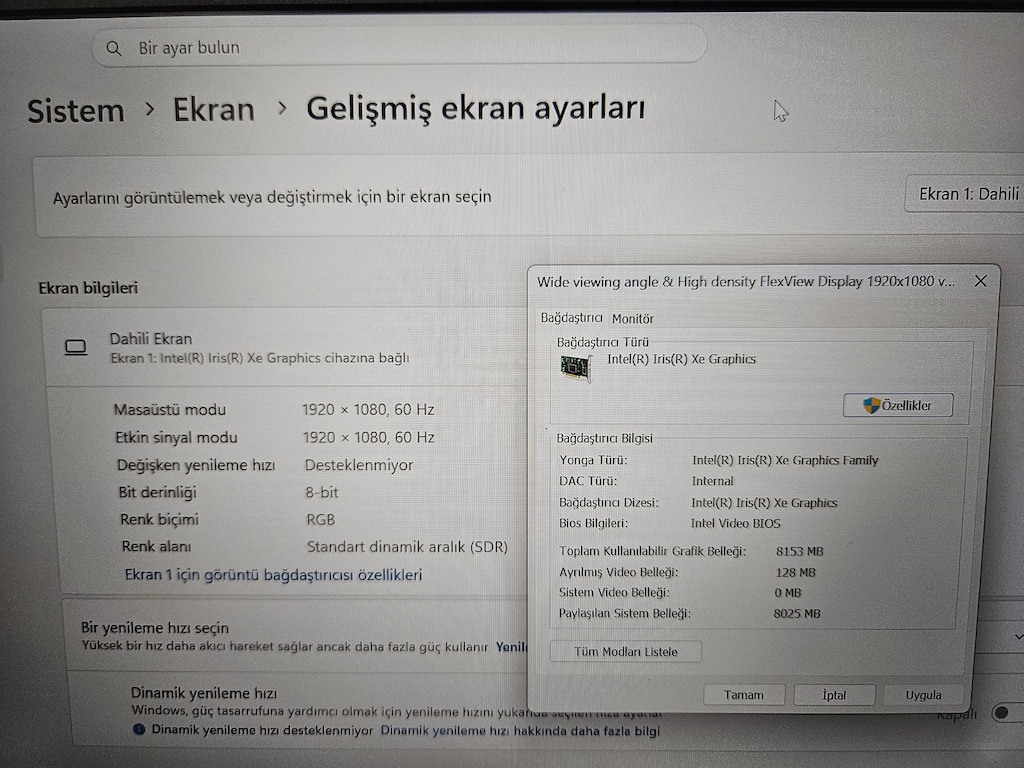Click 'Standart dinamik aralık (SDR)' value
The width and height of the screenshot is (1024, 768).
pos(408,547)
